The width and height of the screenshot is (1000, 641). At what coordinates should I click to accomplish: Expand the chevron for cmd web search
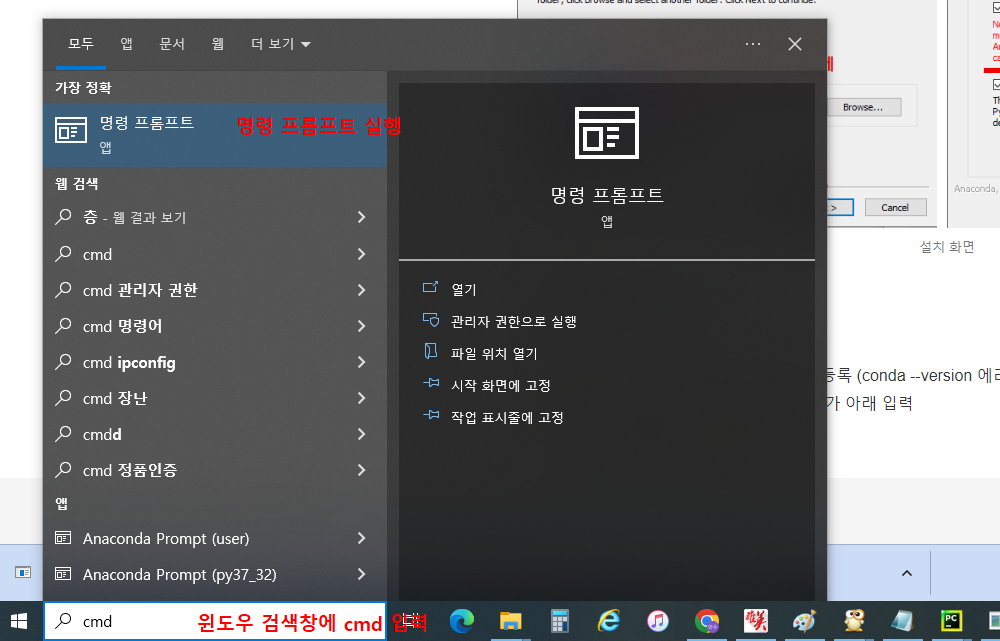click(362, 254)
